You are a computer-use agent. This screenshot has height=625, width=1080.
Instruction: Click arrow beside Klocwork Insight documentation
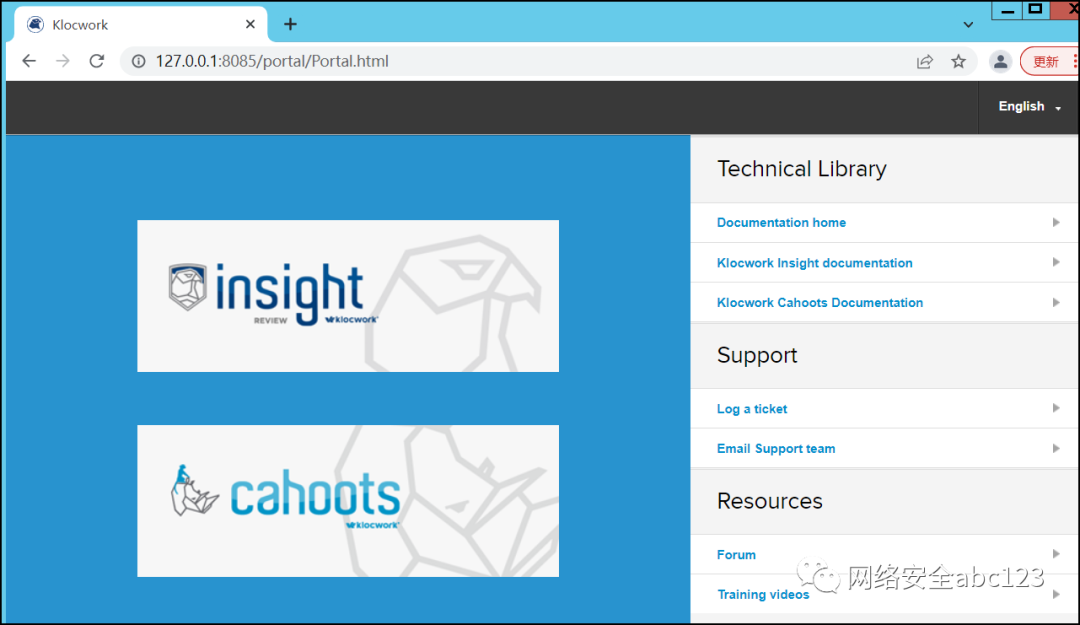pos(1055,262)
